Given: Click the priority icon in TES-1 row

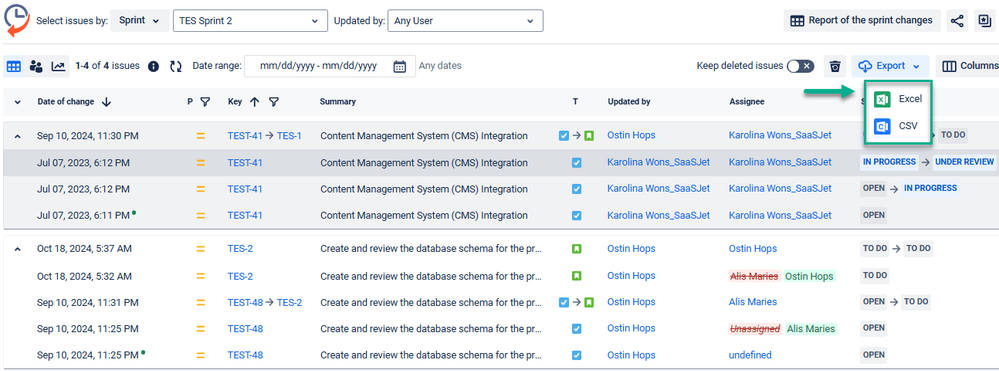Looking at the screenshot, I should (201, 136).
